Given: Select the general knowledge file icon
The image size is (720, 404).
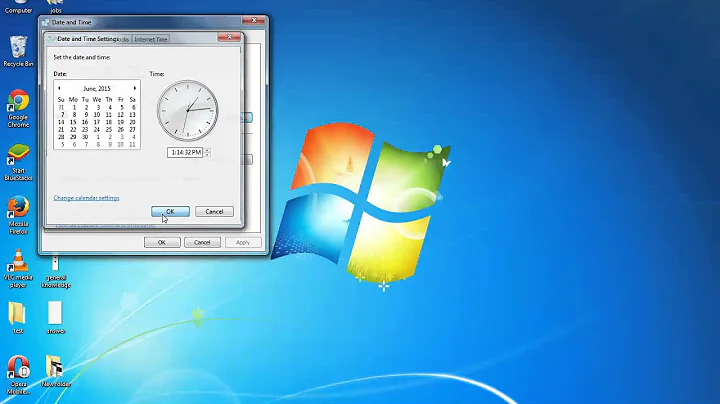Looking at the screenshot, I should tap(56, 272).
